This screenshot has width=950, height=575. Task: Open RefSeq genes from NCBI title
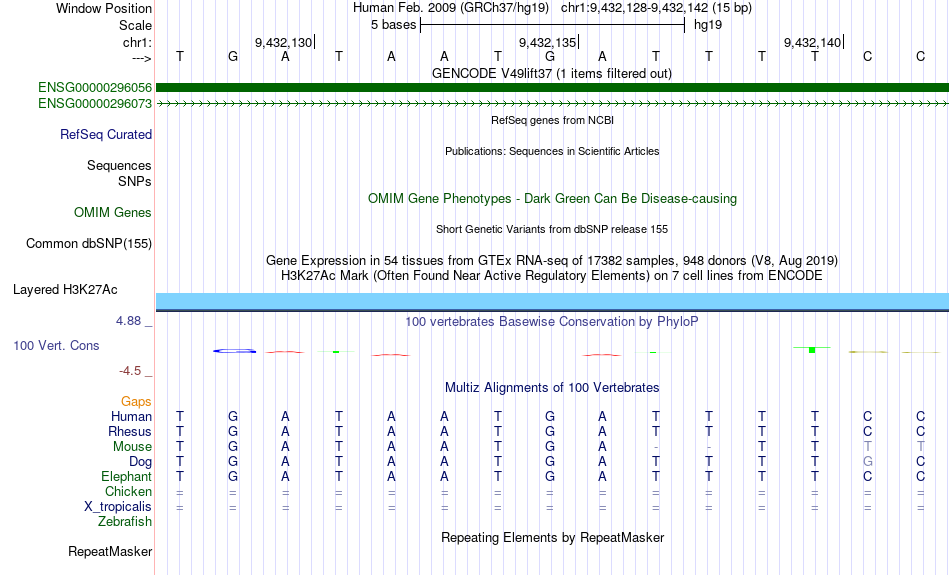(552, 120)
